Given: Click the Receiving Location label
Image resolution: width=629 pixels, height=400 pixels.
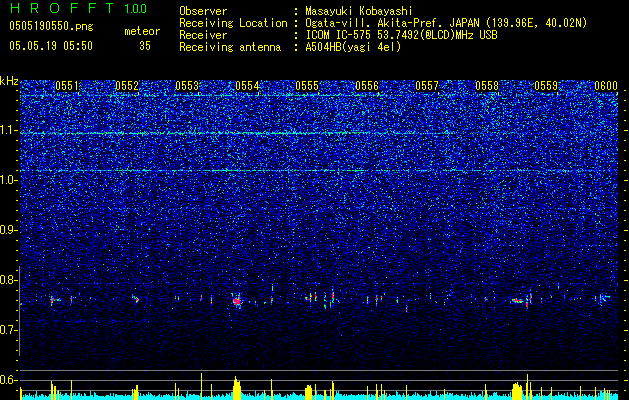Looking at the screenshot, I should [233, 23].
